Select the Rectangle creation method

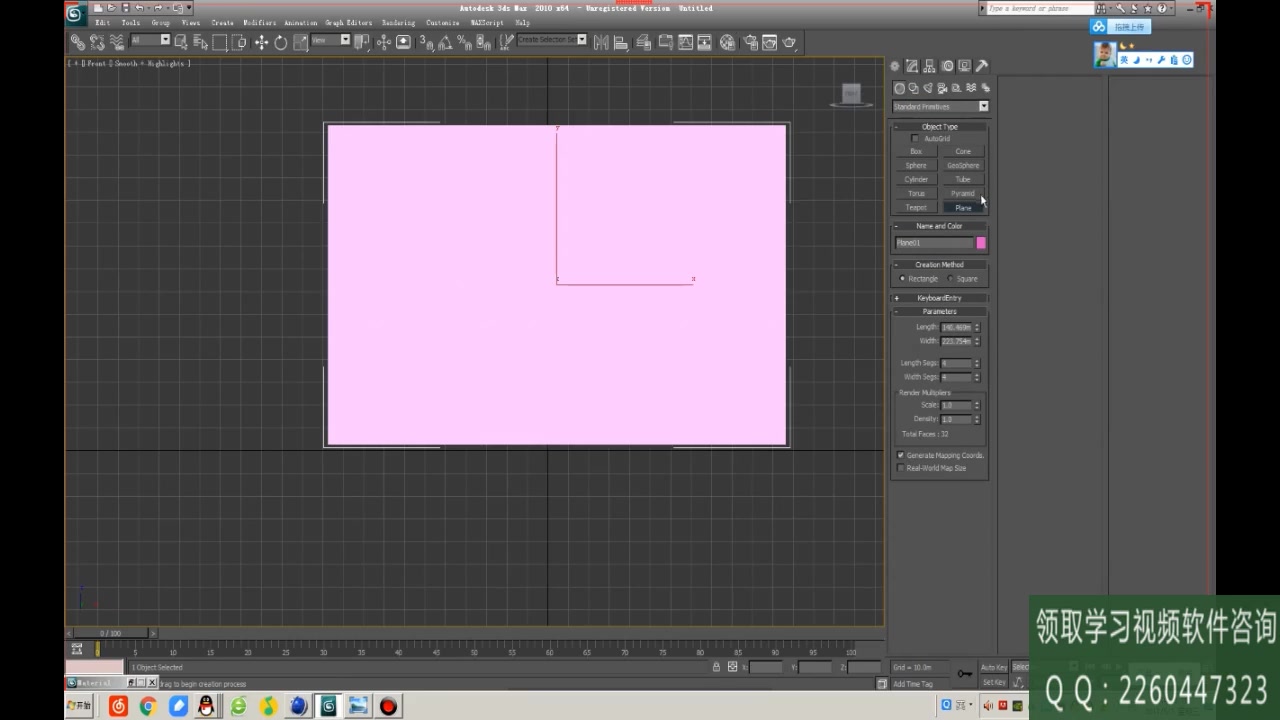(x=902, y=279)
